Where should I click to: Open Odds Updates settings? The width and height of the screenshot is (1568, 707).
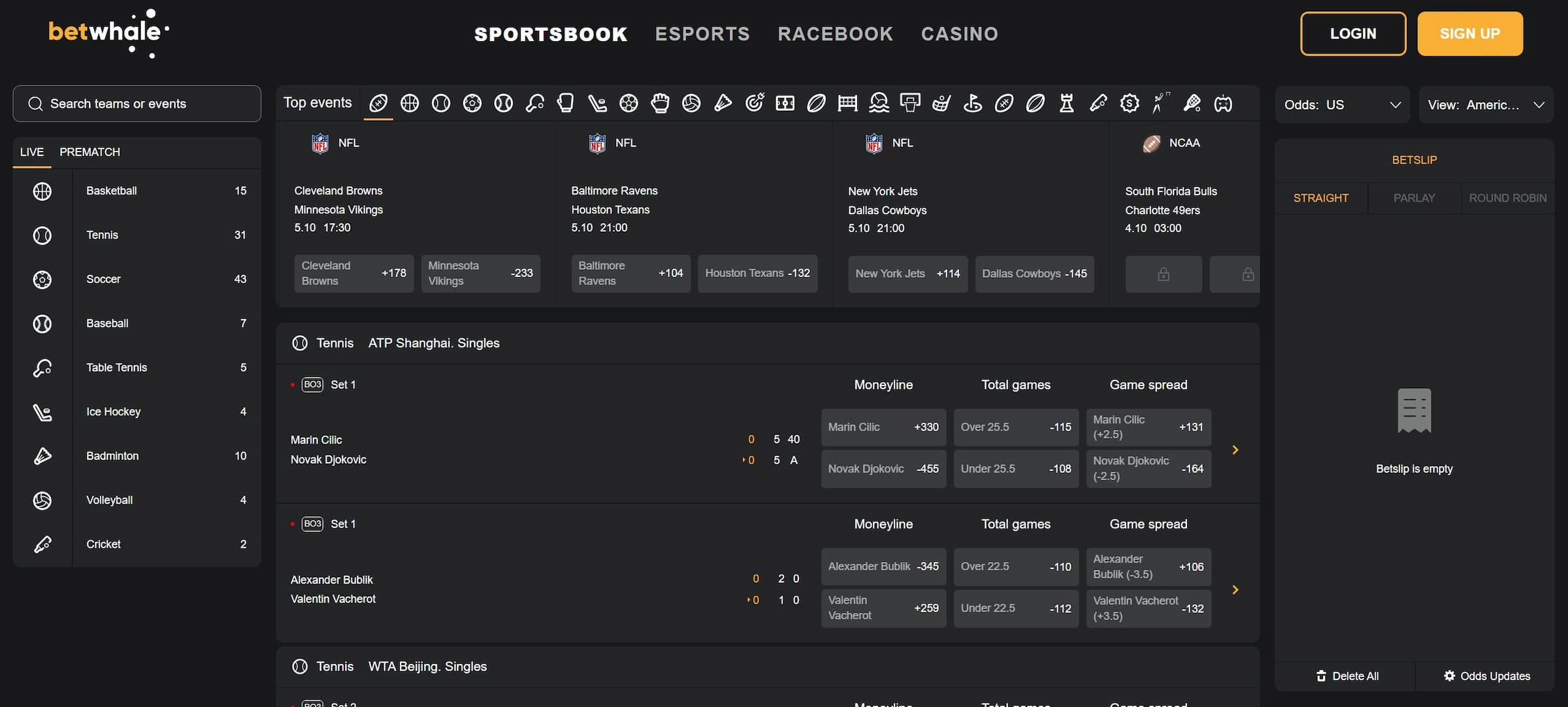point(1486,676)
